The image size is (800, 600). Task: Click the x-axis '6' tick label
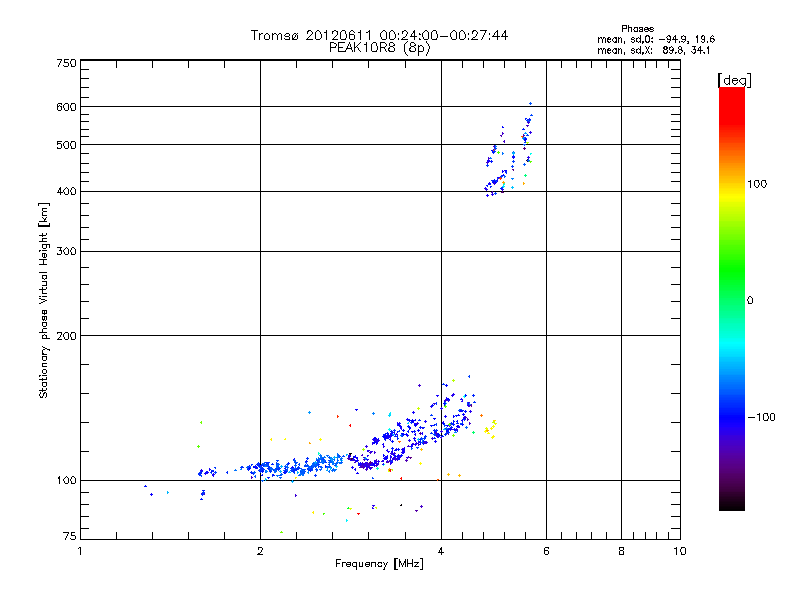pyautogui.click(x=546, y=552)
